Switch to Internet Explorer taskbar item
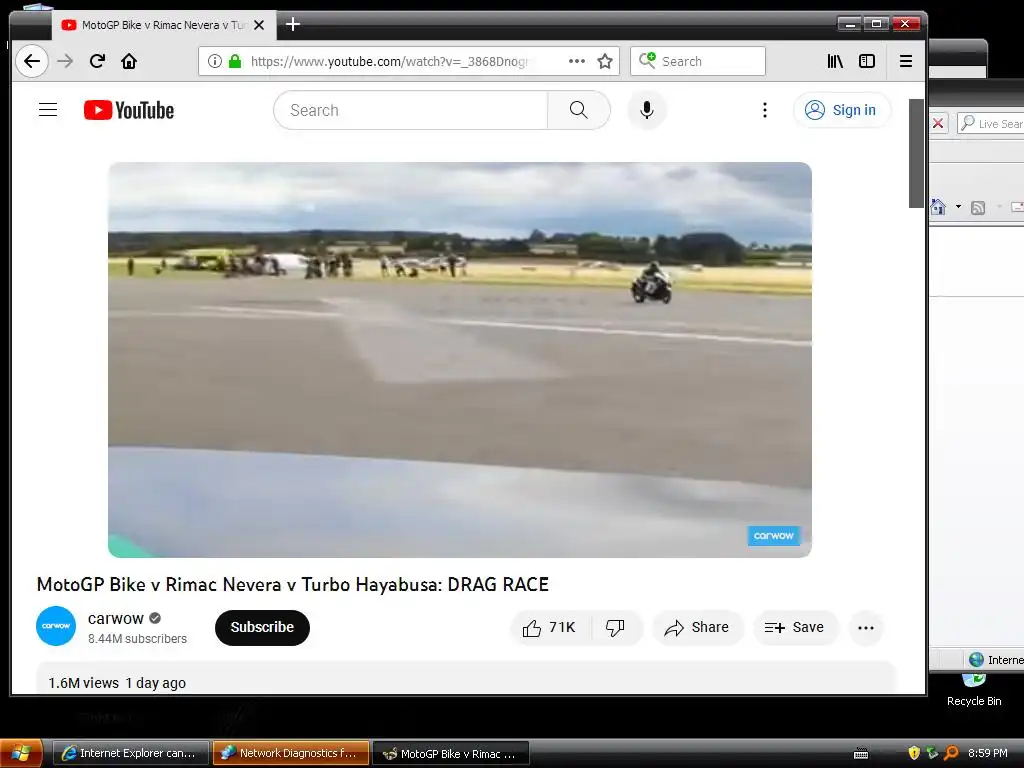The height and width of the screenshot is (768, 1024). point(130,754)
